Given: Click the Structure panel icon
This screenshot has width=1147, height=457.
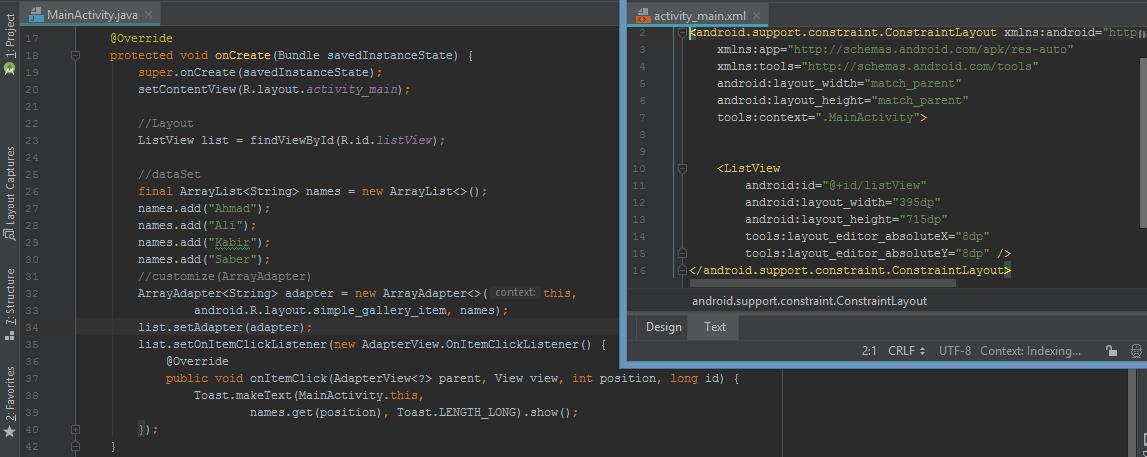Looking at the screenshot, I should tap(10, 335).
